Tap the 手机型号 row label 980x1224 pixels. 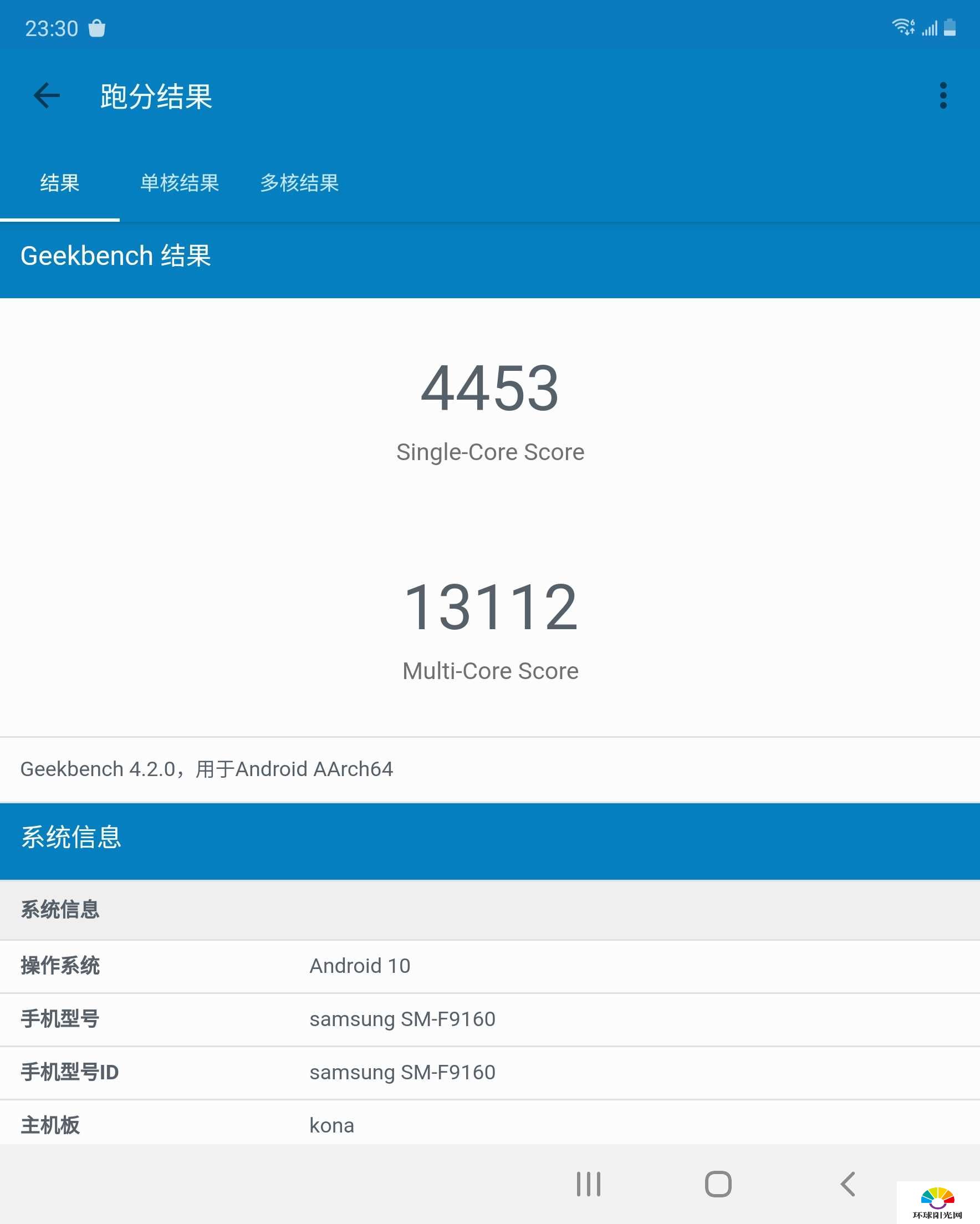click(60, 1018)
